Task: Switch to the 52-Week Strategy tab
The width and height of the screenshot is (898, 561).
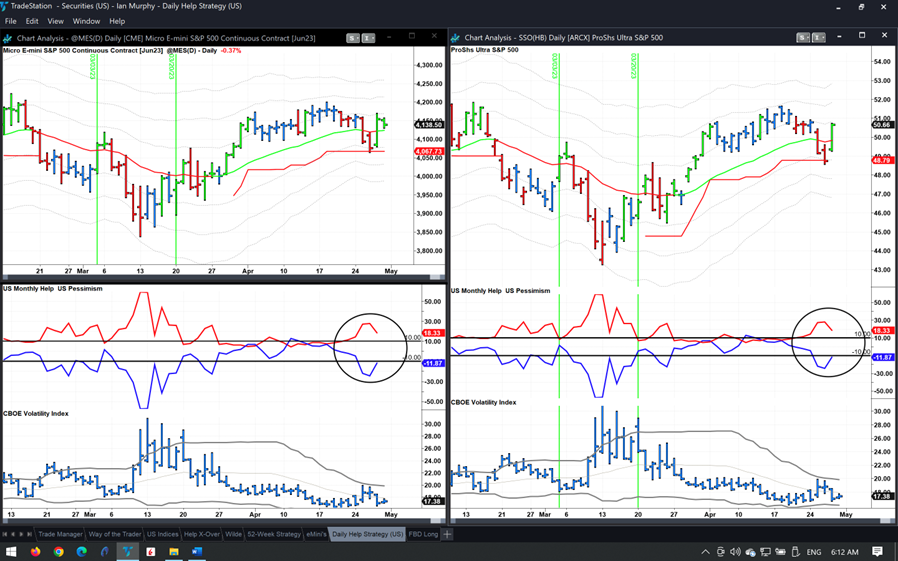Action: pyautogui.click(x=274, y=534)
